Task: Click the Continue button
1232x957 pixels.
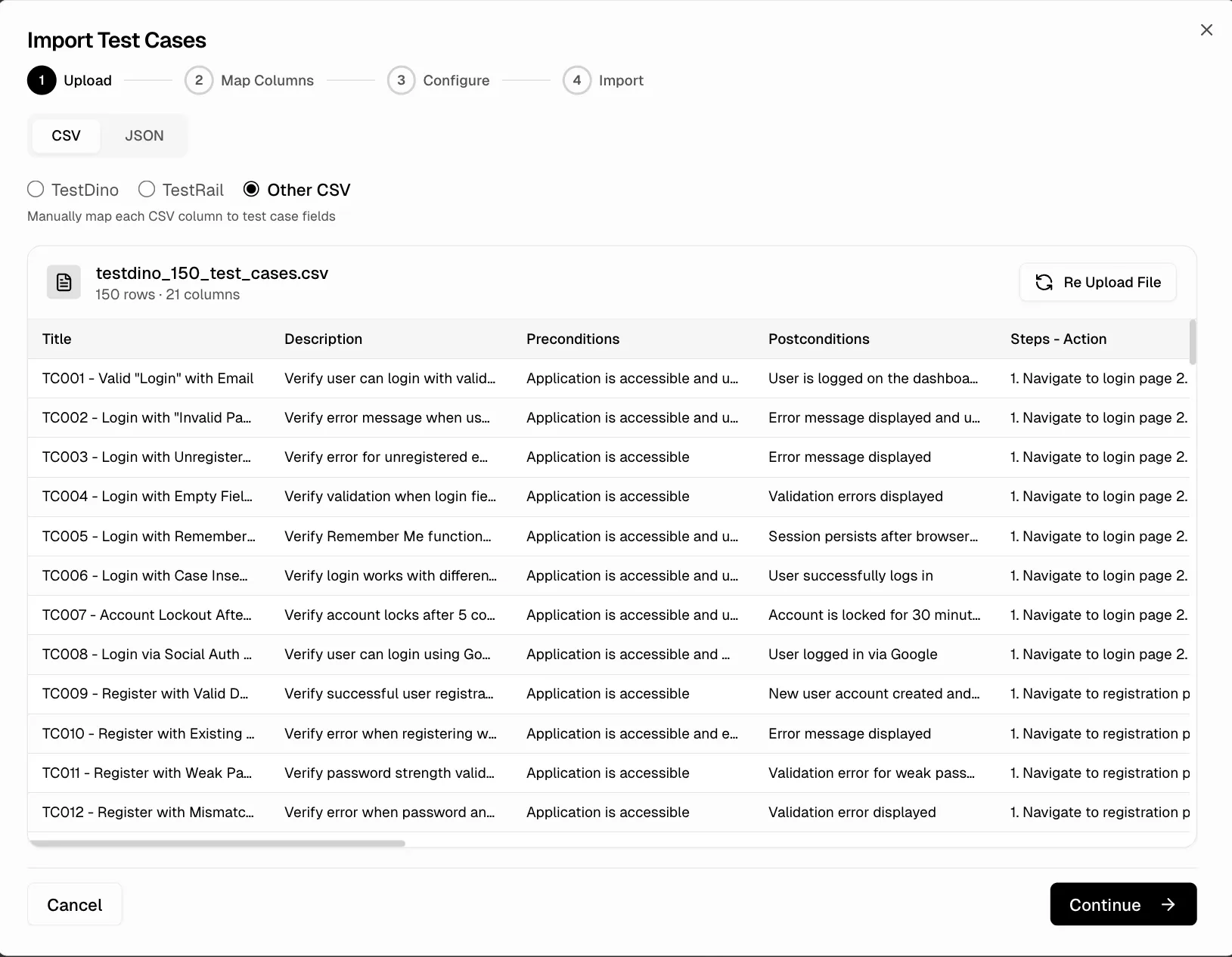Action: coord(1123,904)
